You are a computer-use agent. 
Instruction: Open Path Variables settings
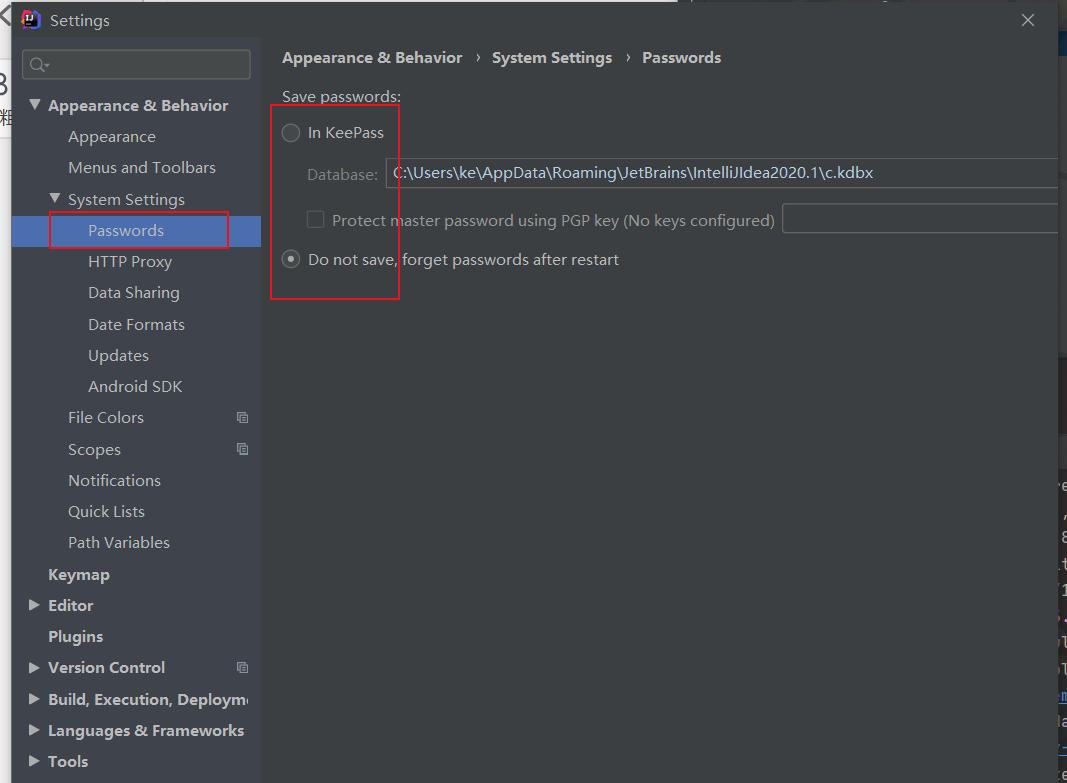click(119, 543)
